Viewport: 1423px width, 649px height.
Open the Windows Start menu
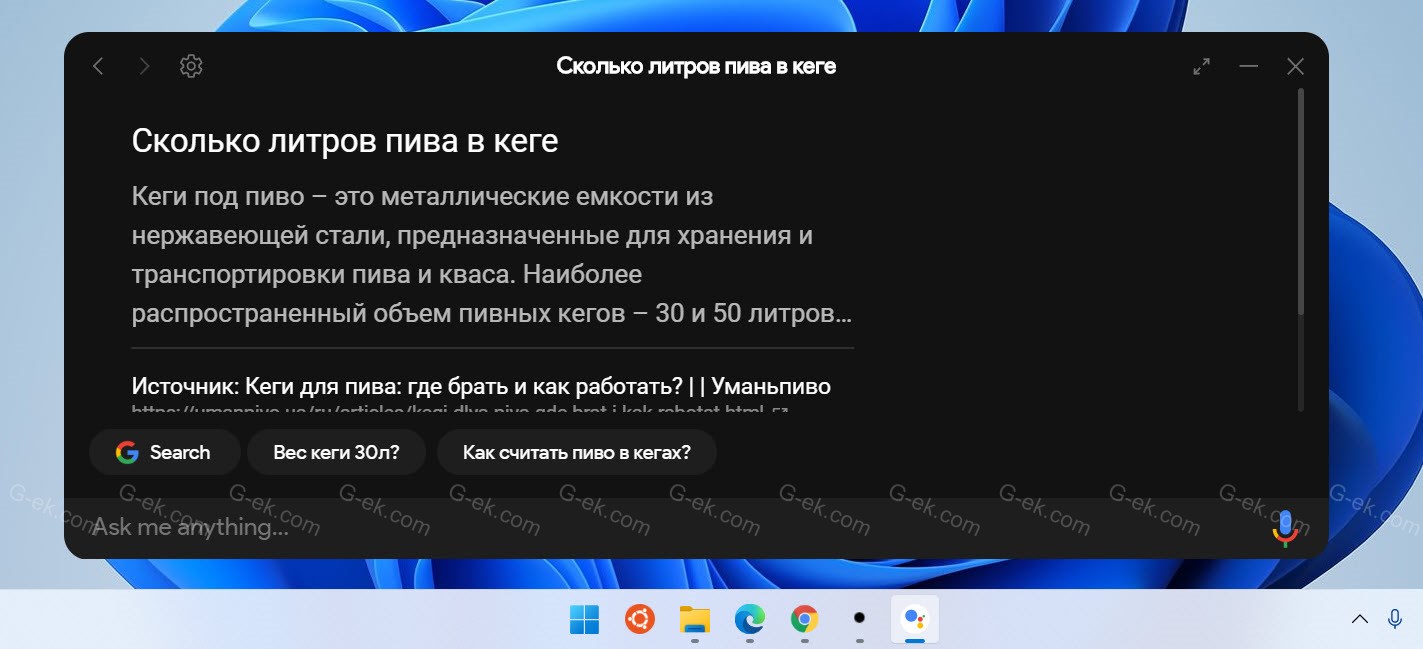tap(584, 620)
